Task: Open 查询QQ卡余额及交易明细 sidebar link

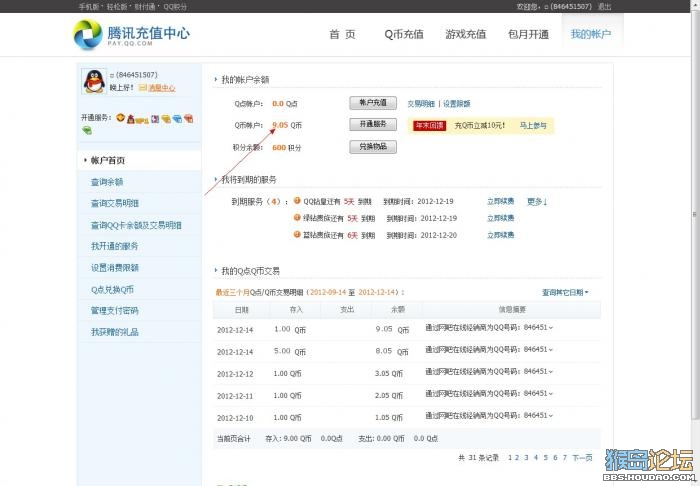Action: tap(136, 225)
